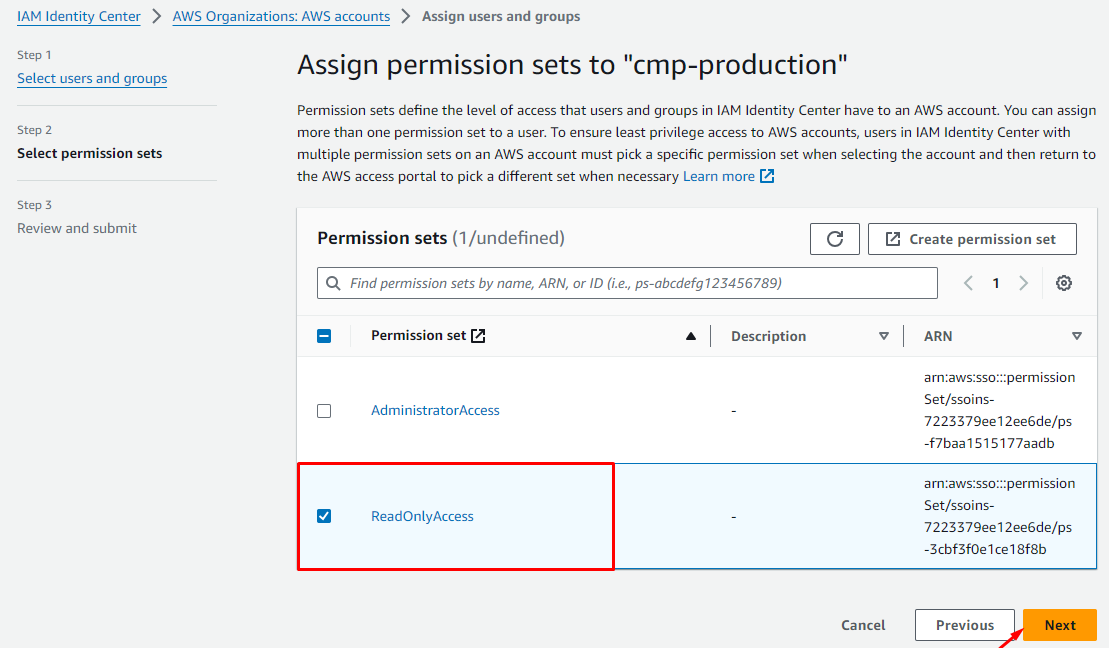Click the Learn more external link icon
Screen dimensions: 1109x648
[767, 177]
